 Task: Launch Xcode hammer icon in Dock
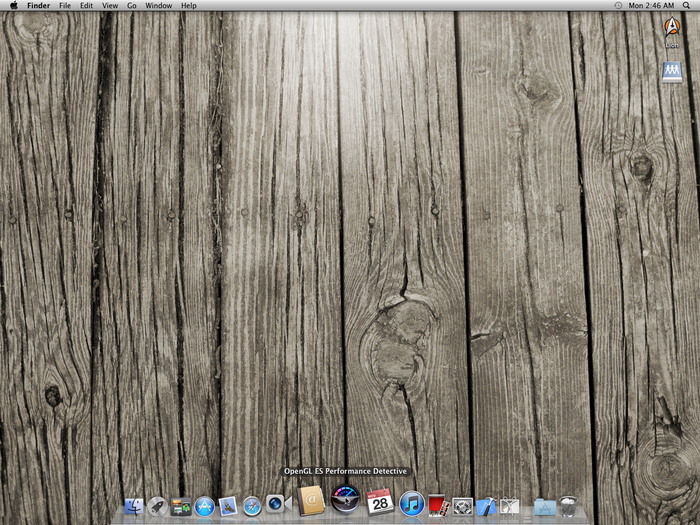(486, 507)
